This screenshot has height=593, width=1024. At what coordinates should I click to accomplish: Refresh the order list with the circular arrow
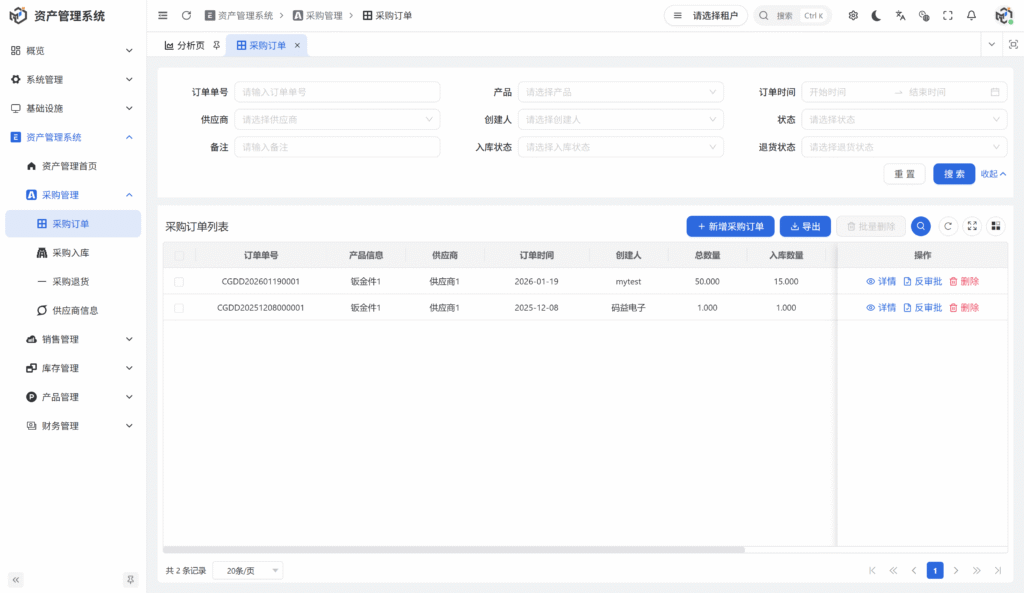(946, 226)
